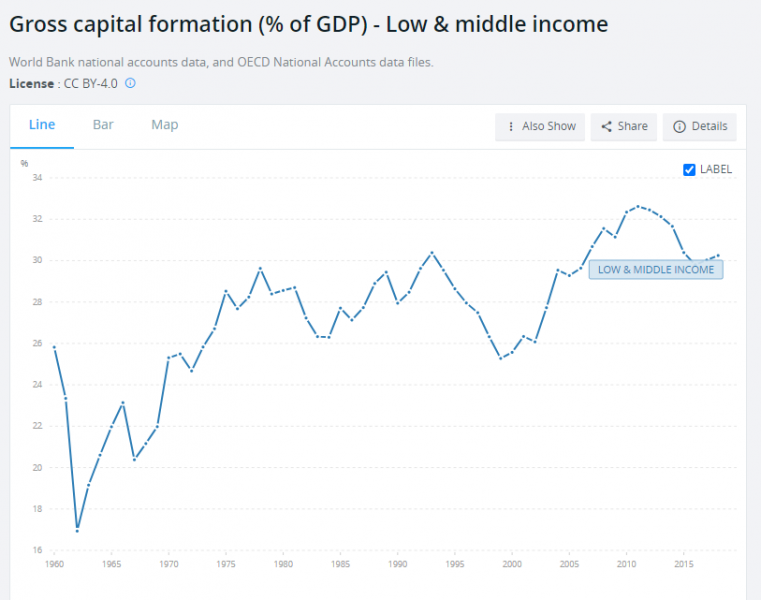761x600 pixels.
Task: Click the Also Show dots icon
Action: [x=511, y=127]
